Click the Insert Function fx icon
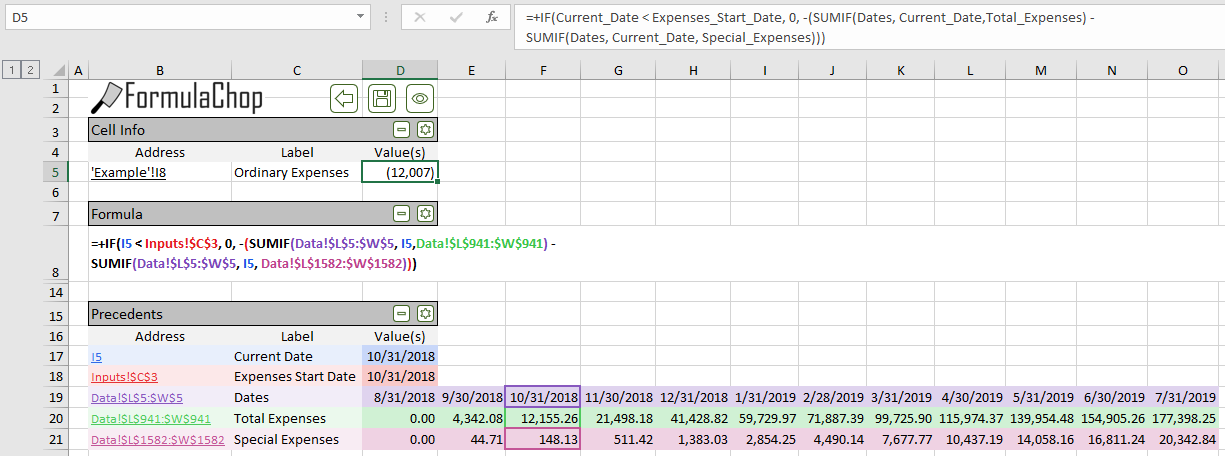 point(491,17)
